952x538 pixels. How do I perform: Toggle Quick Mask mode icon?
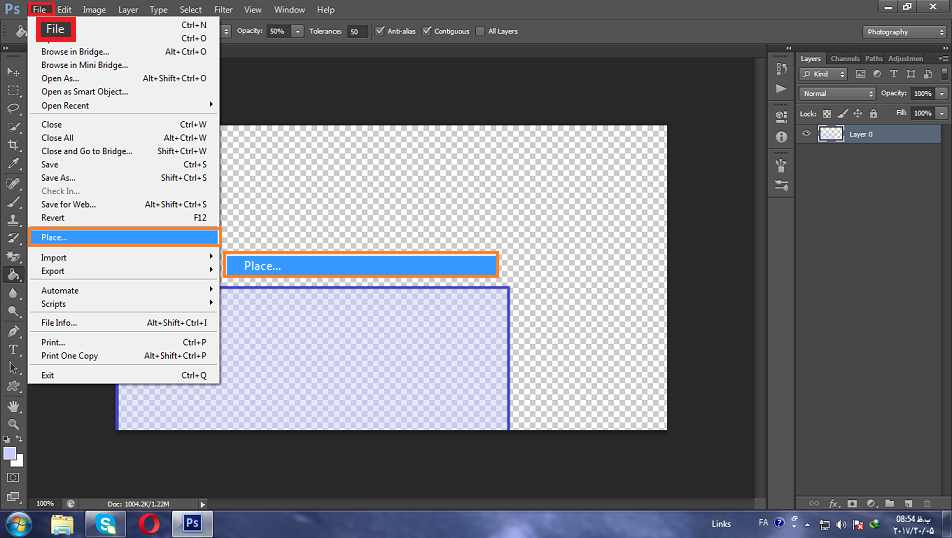coord(13,478)
